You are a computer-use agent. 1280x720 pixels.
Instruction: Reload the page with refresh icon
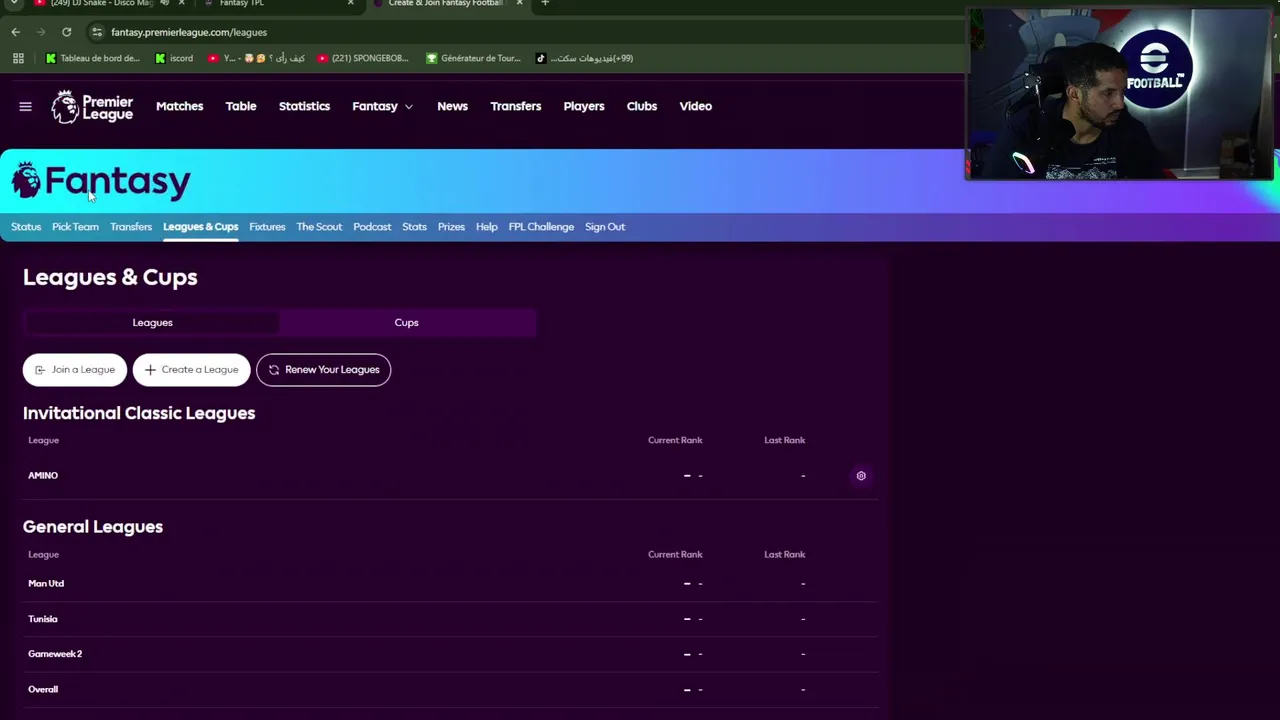(x=66, y=32)
